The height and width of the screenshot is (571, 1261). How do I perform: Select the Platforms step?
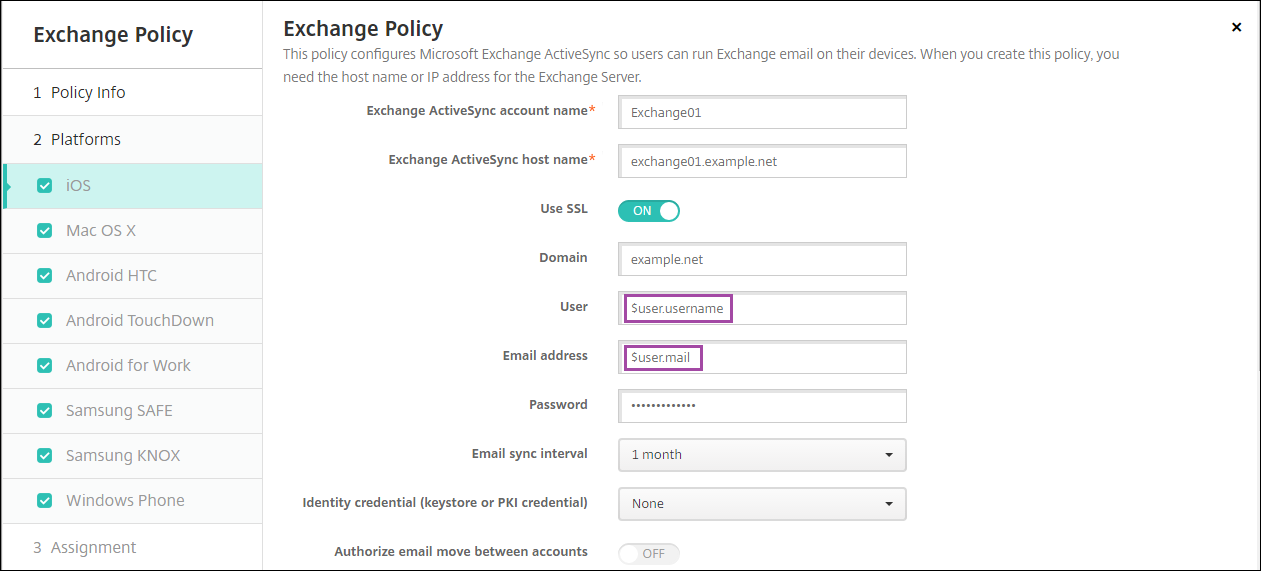pyautogui.click(x=85, y=139)
